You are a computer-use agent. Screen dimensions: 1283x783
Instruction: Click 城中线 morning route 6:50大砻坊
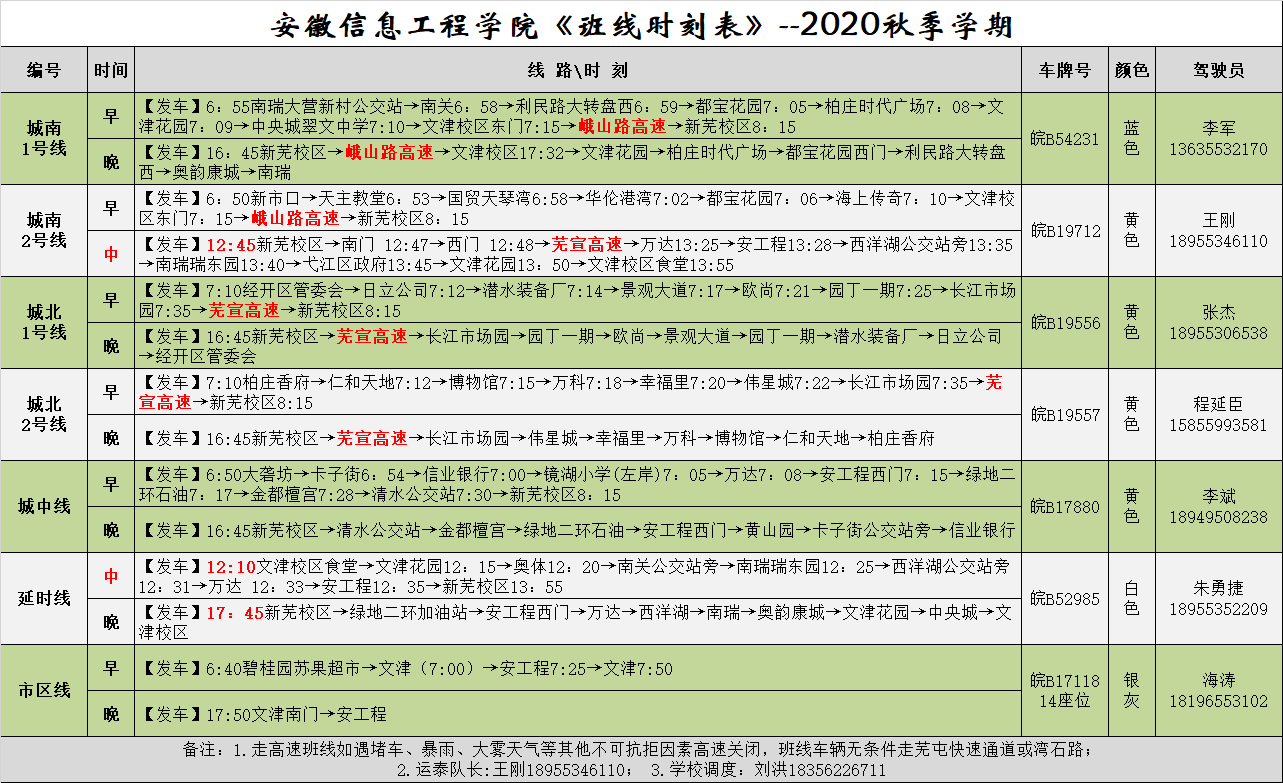[x=578, y=484]
